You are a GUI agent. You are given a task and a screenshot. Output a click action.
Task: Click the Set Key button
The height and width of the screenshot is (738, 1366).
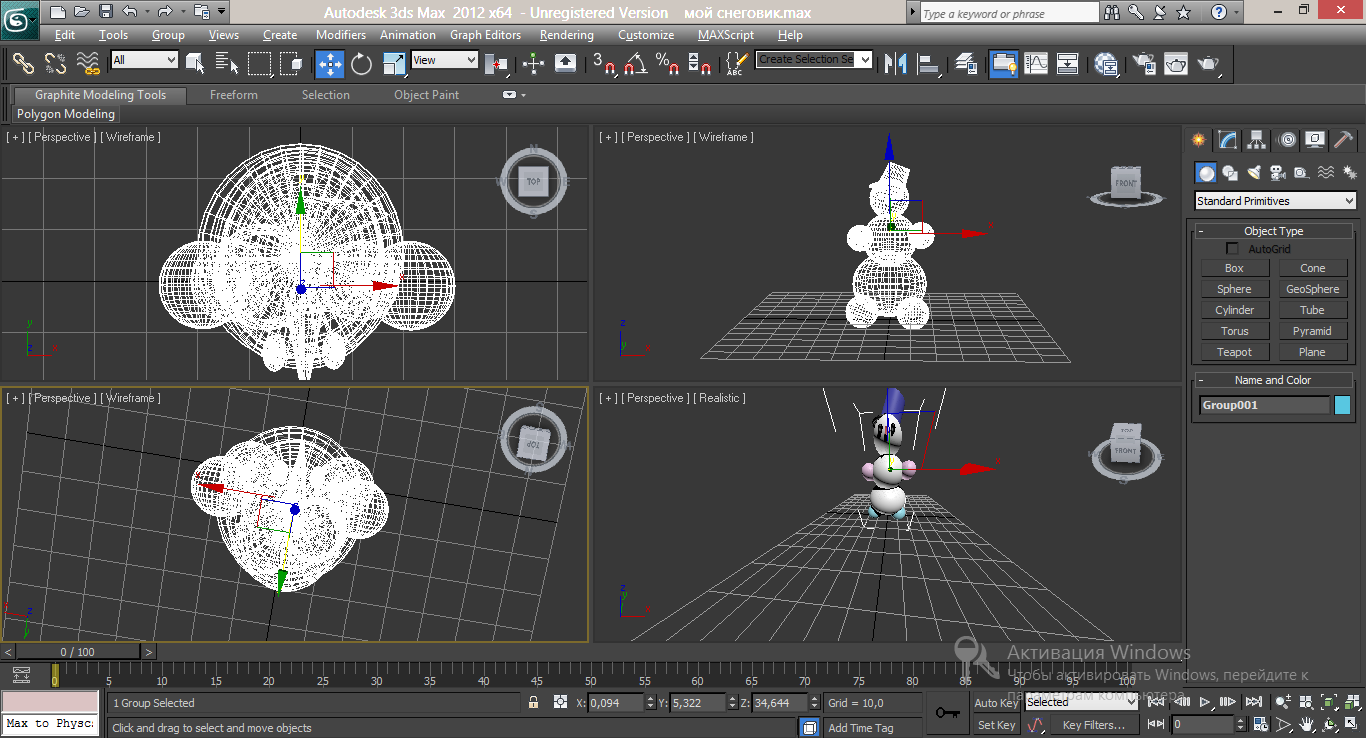996,725
